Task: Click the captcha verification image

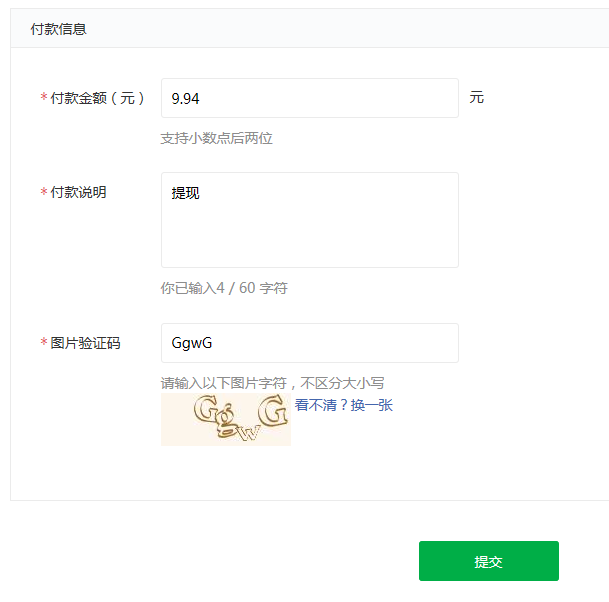Action: 225,419
